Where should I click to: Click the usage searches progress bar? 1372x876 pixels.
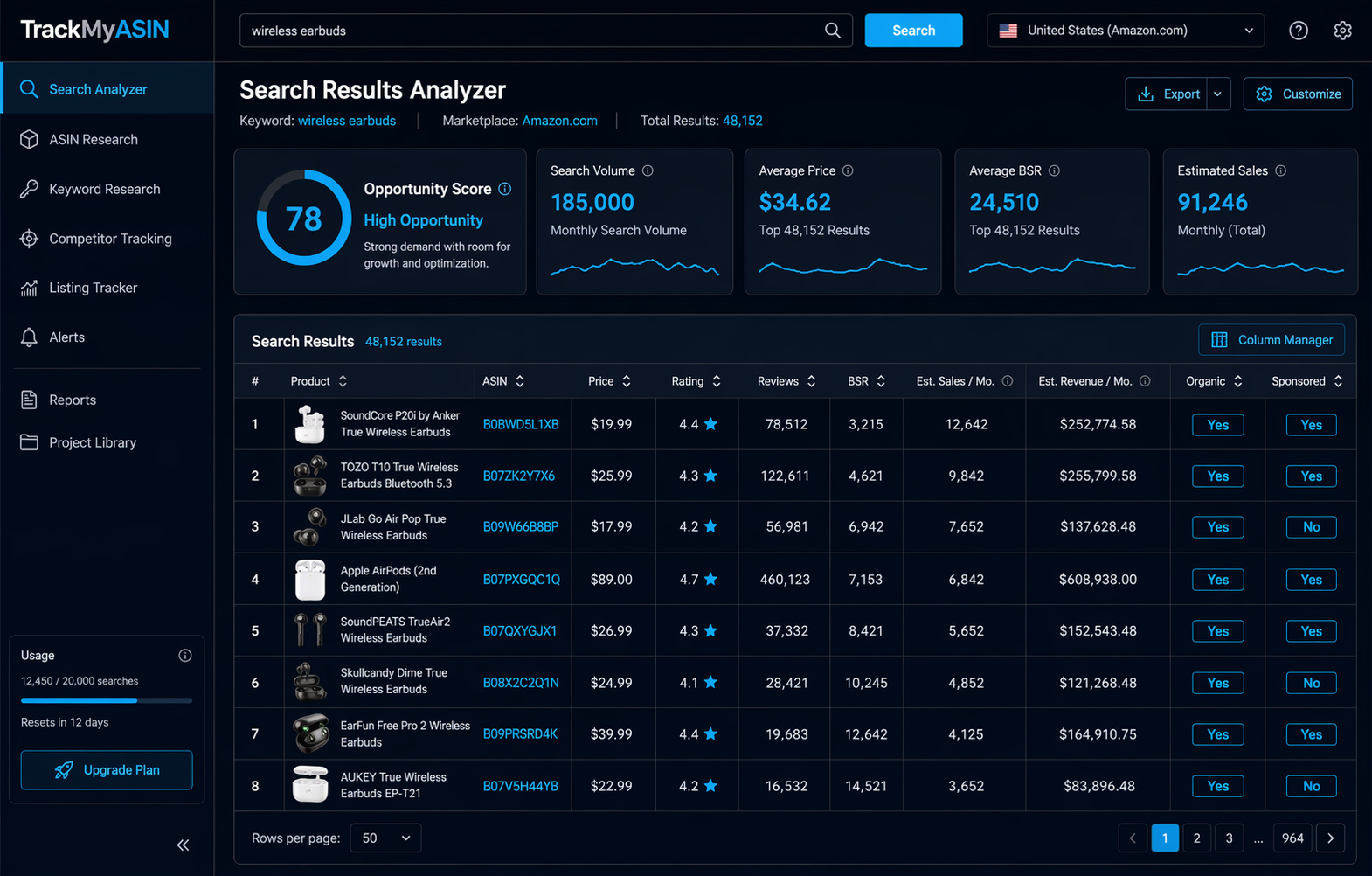[107, 700]
